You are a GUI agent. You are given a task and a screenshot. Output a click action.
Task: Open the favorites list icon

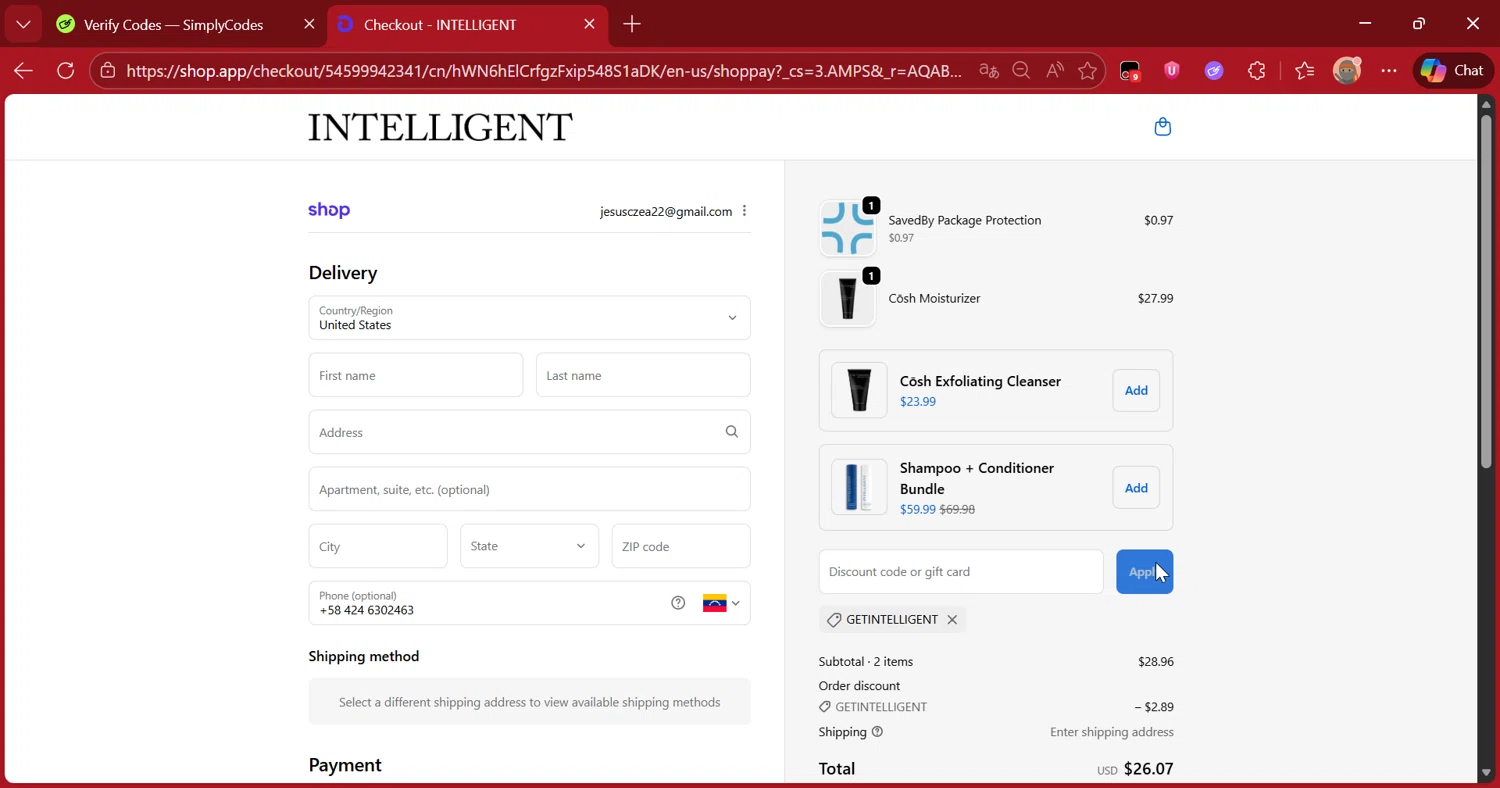(1304, 71)
